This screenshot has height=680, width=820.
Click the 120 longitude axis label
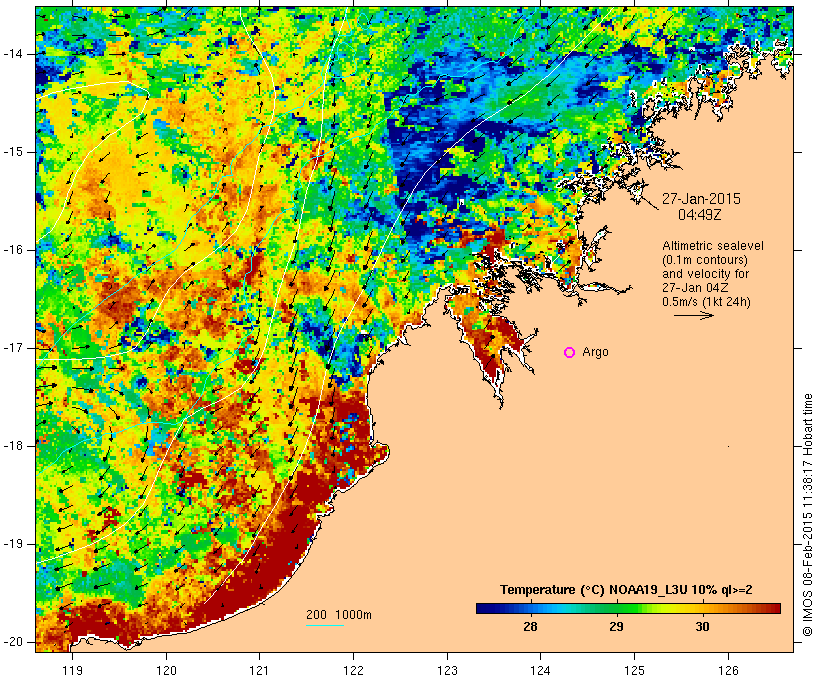pos(166,671)
